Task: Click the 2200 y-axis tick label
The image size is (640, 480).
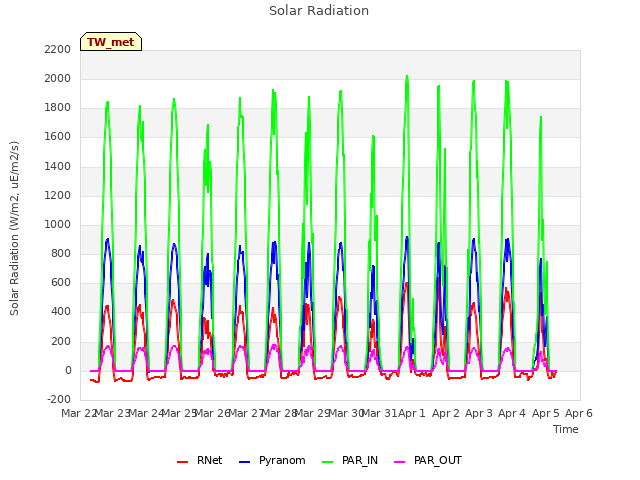Action: click(x=58, y=49)
